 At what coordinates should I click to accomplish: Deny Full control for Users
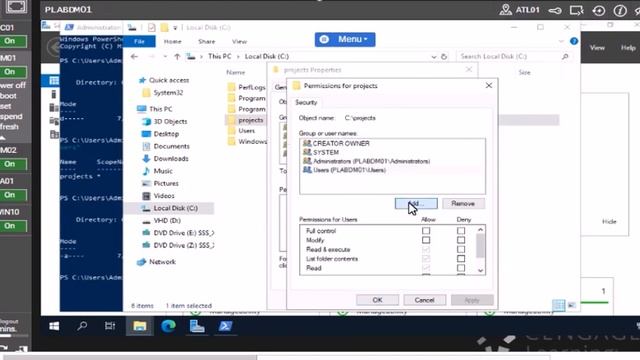[x=461, y=231]
